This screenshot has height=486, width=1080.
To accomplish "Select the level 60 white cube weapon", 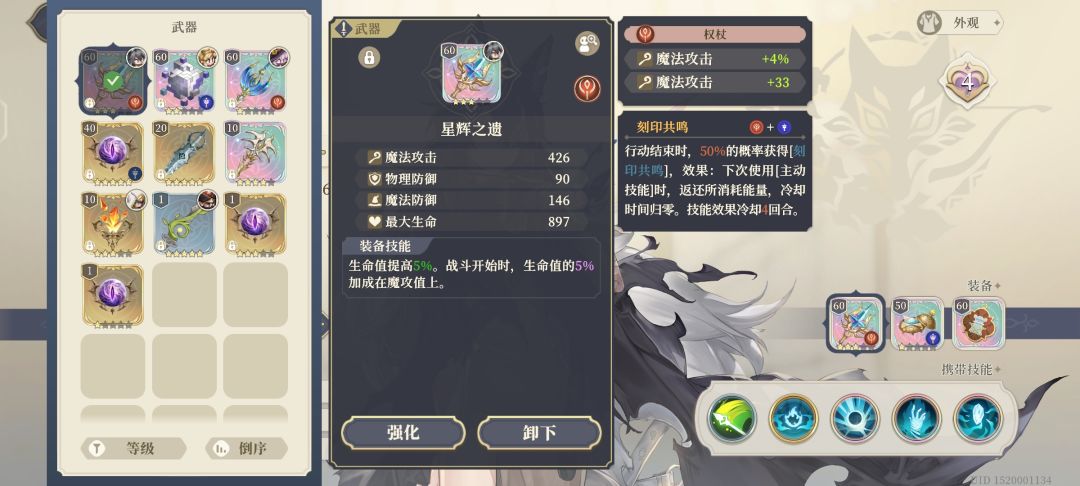I will click(185, 80).
